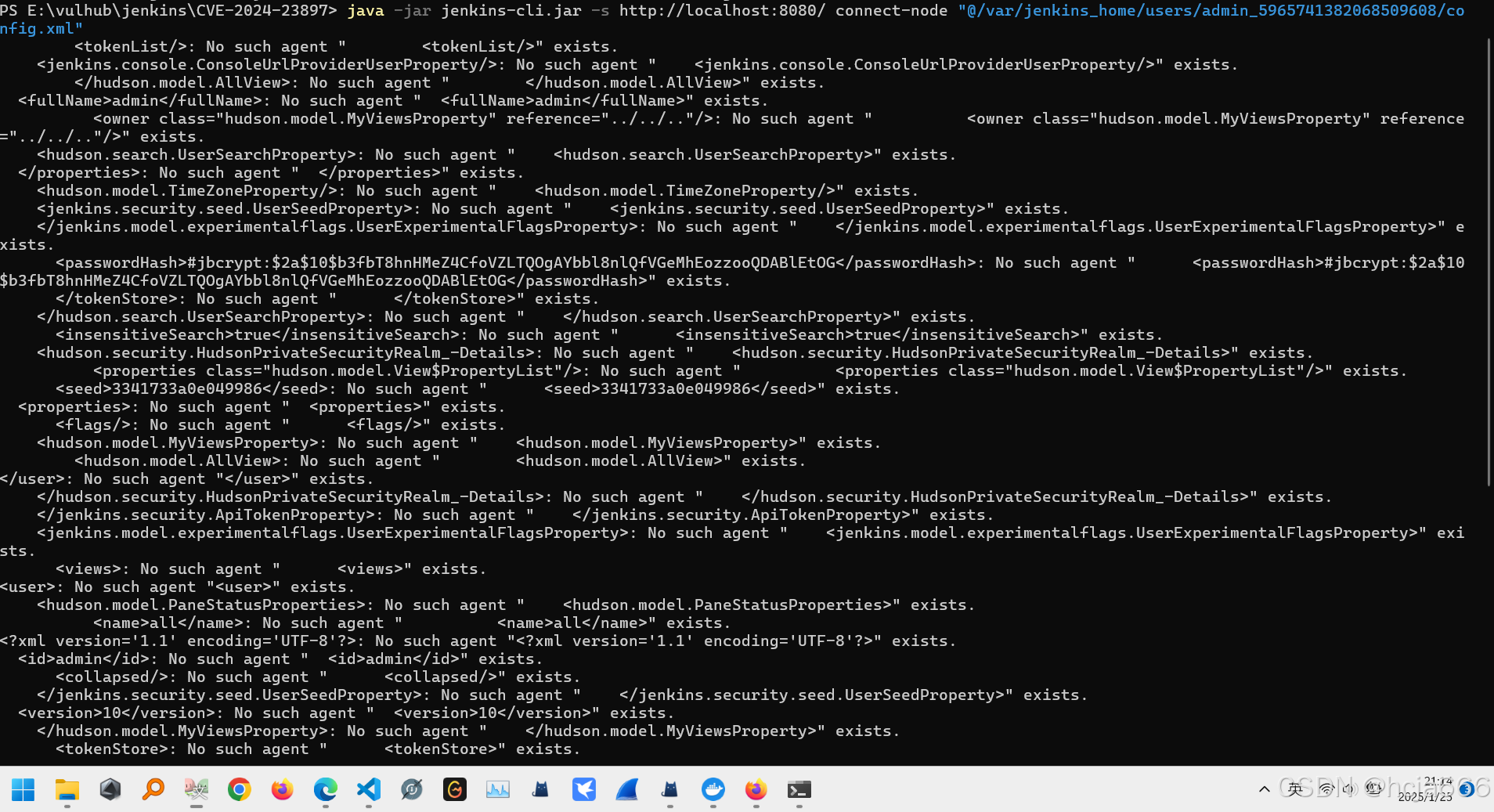This screenshot has height=812, width=1494.
Task: Click first <hudson.model.PaneStatusProperties> text
Action: (201, 604)
